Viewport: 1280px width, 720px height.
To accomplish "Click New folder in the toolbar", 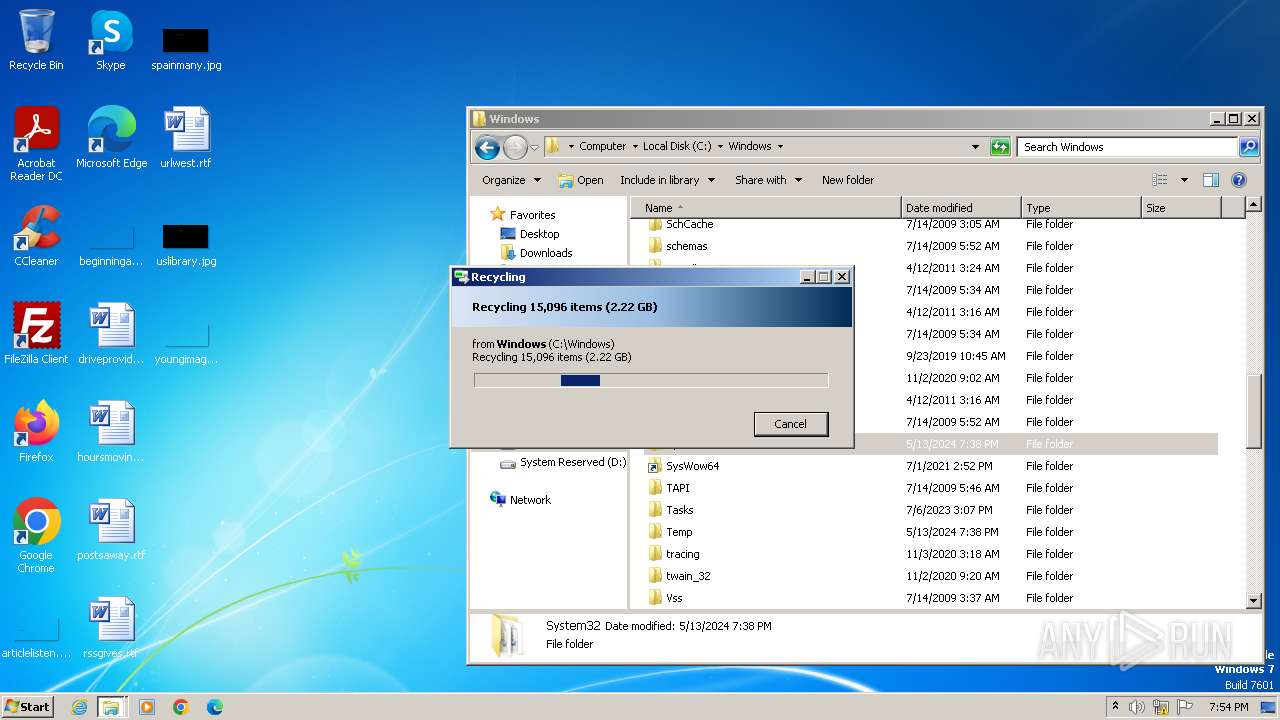I will [x=847, y=180].
